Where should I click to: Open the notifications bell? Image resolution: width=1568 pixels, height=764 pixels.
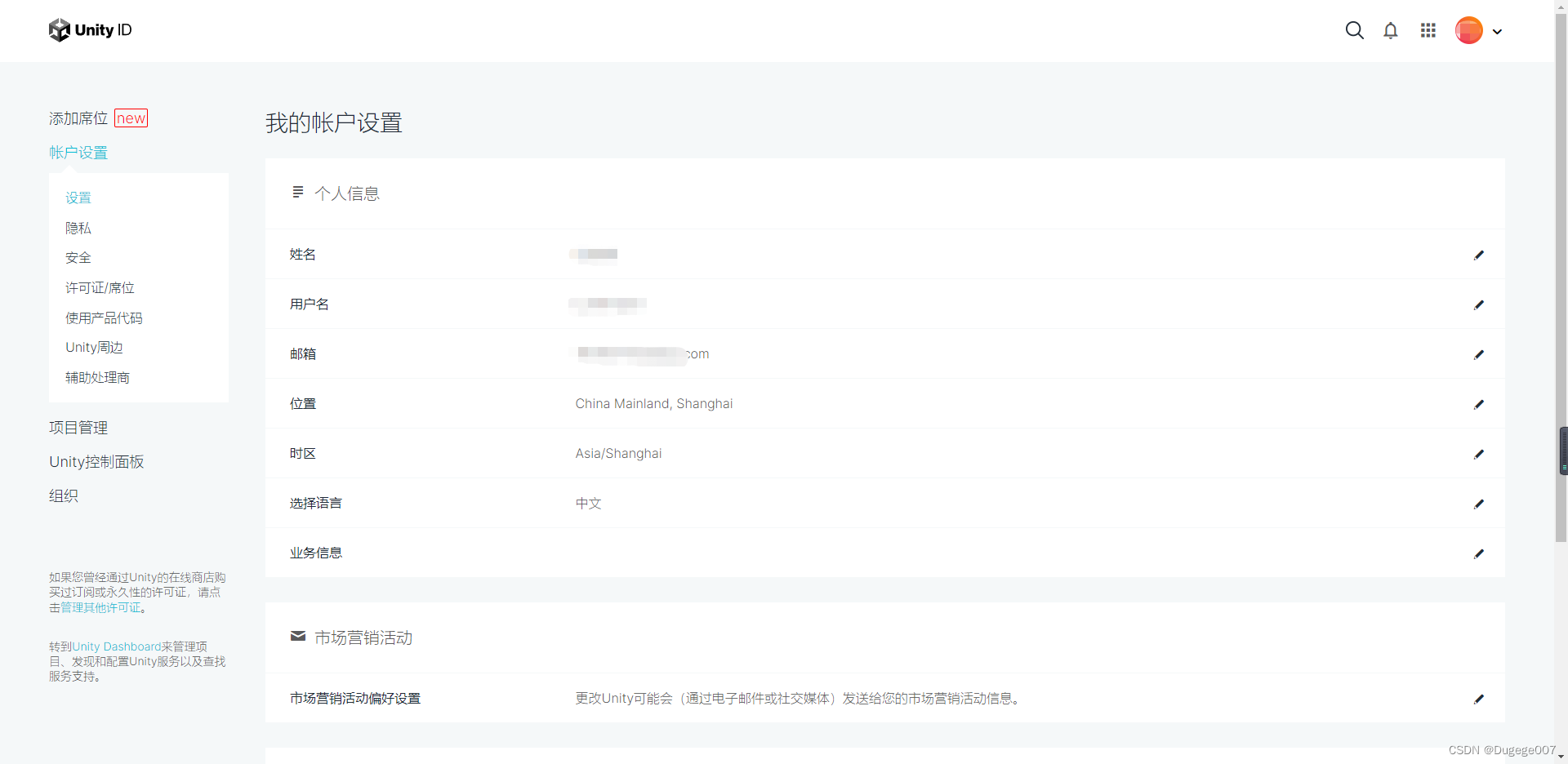(1391, 31)
